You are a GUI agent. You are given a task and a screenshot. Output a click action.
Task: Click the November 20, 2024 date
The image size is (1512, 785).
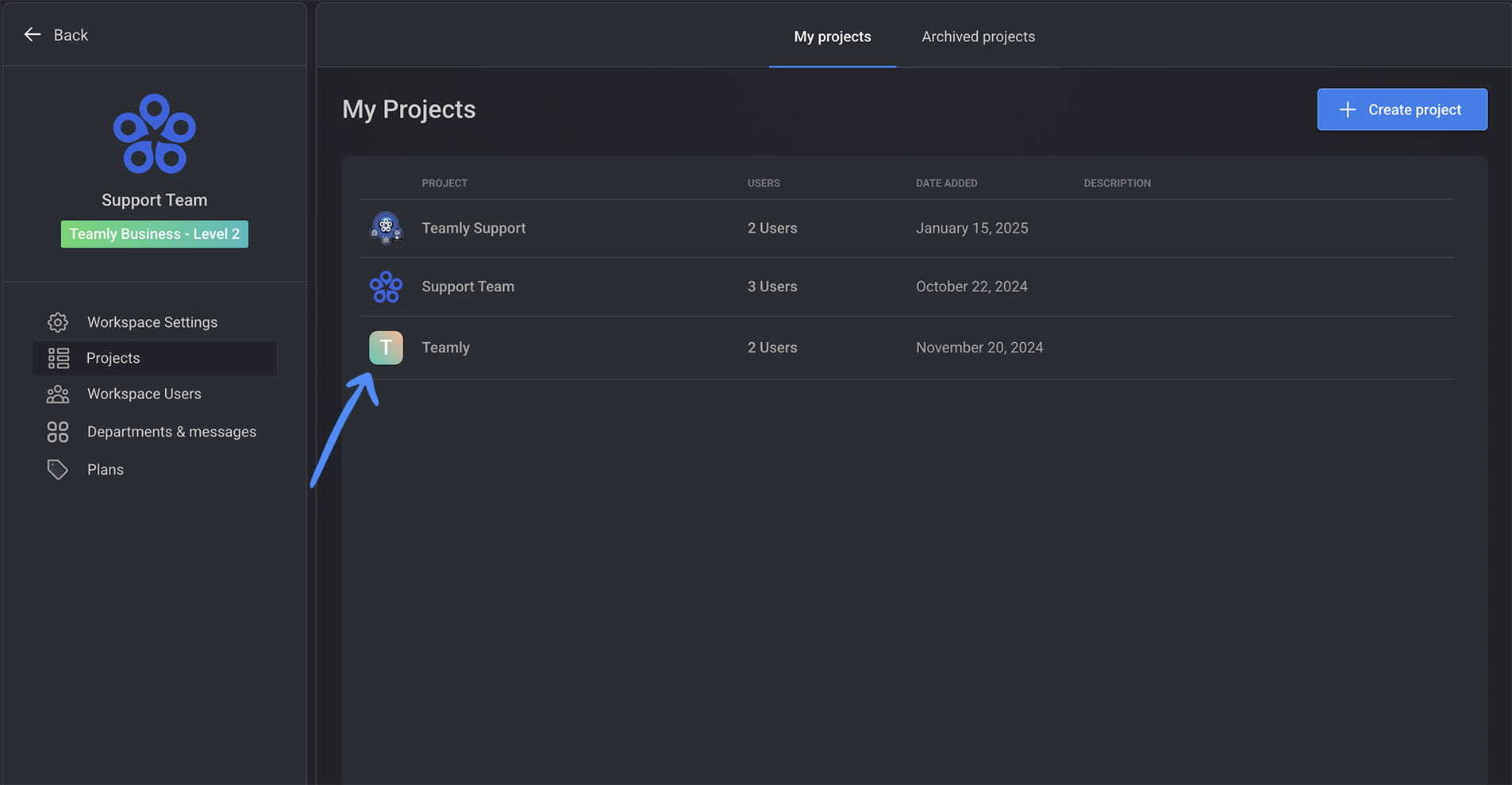(x=979, y=348)
